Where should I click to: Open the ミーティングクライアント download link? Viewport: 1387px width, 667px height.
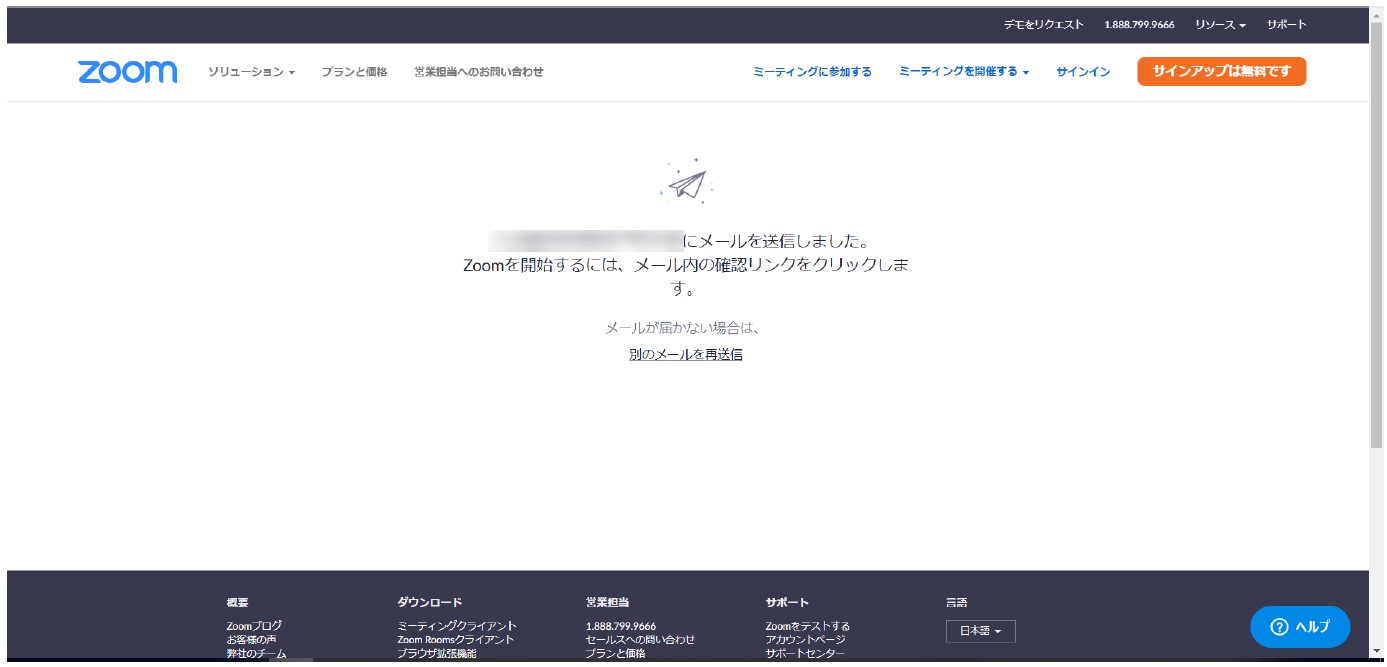(457, 626)
